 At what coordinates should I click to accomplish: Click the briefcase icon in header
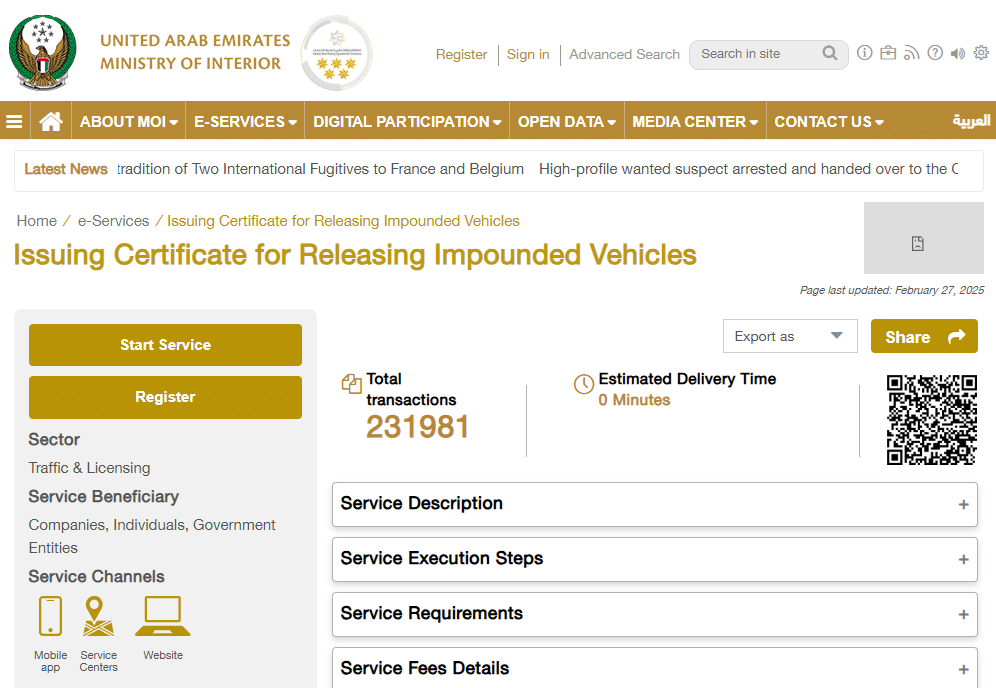coord(888,54)
